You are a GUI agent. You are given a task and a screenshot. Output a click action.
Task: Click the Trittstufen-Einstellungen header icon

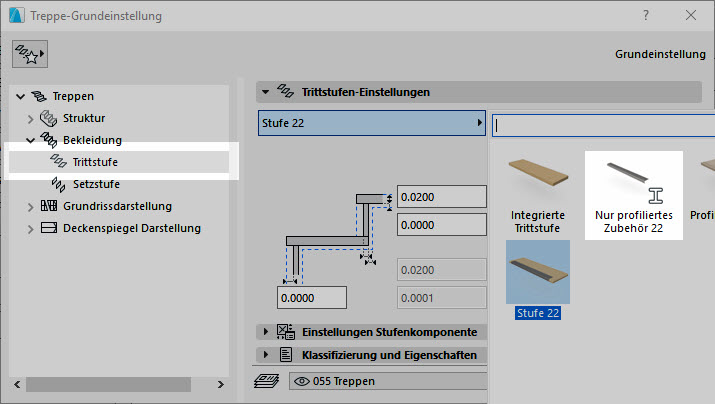285,91
